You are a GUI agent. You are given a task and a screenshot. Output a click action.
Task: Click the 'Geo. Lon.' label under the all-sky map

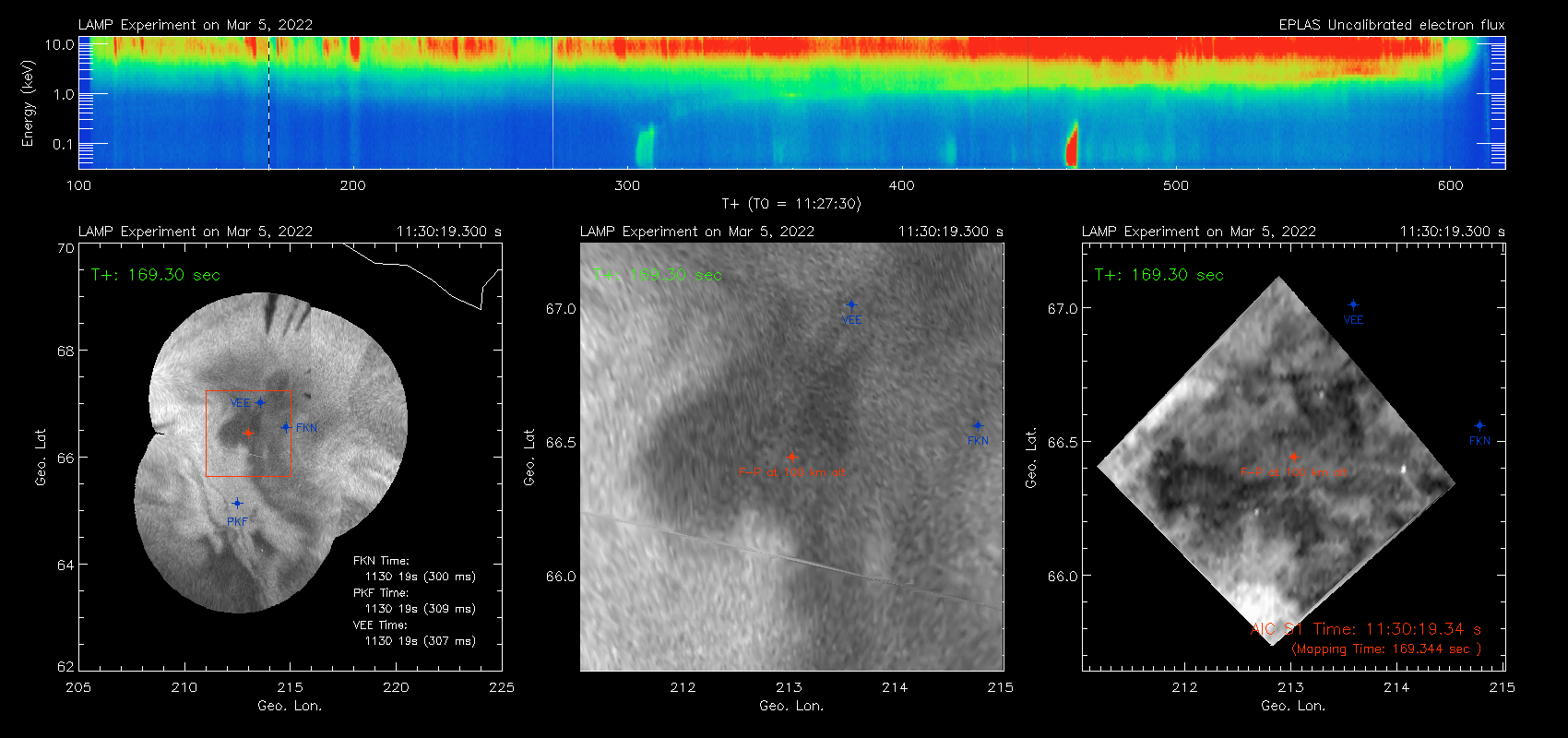pos(290,706)
